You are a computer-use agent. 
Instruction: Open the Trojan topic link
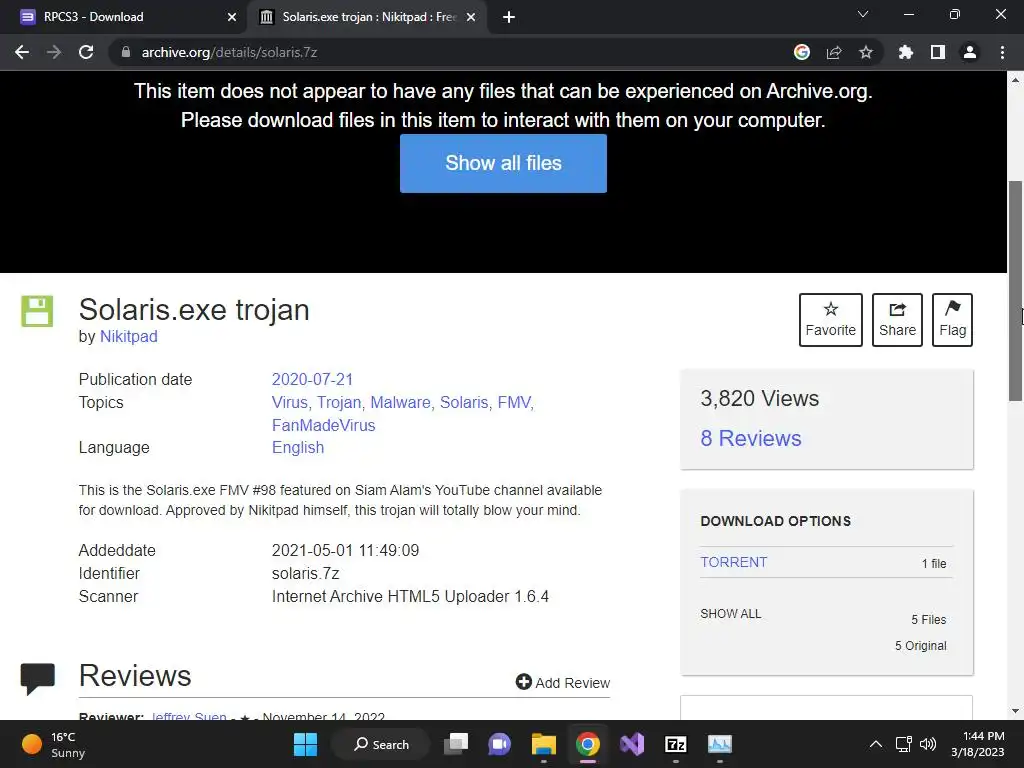339,402
